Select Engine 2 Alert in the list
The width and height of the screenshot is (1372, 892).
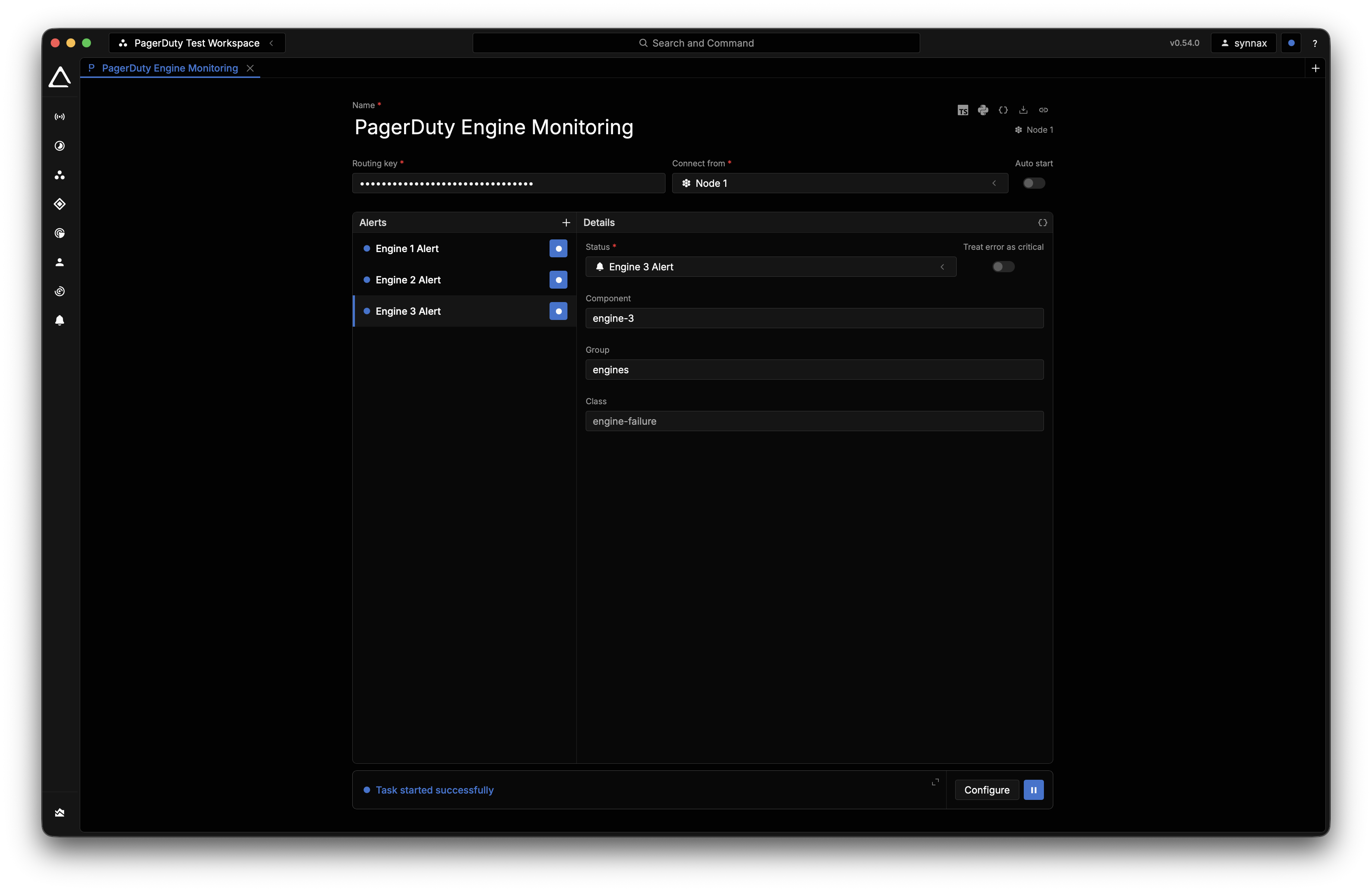(408, 280)
